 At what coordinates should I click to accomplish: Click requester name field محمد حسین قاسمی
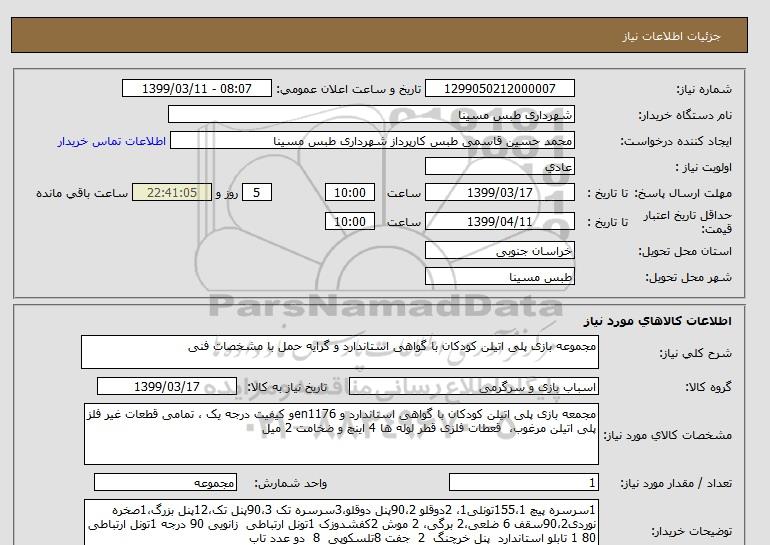(x=372, y=141)
